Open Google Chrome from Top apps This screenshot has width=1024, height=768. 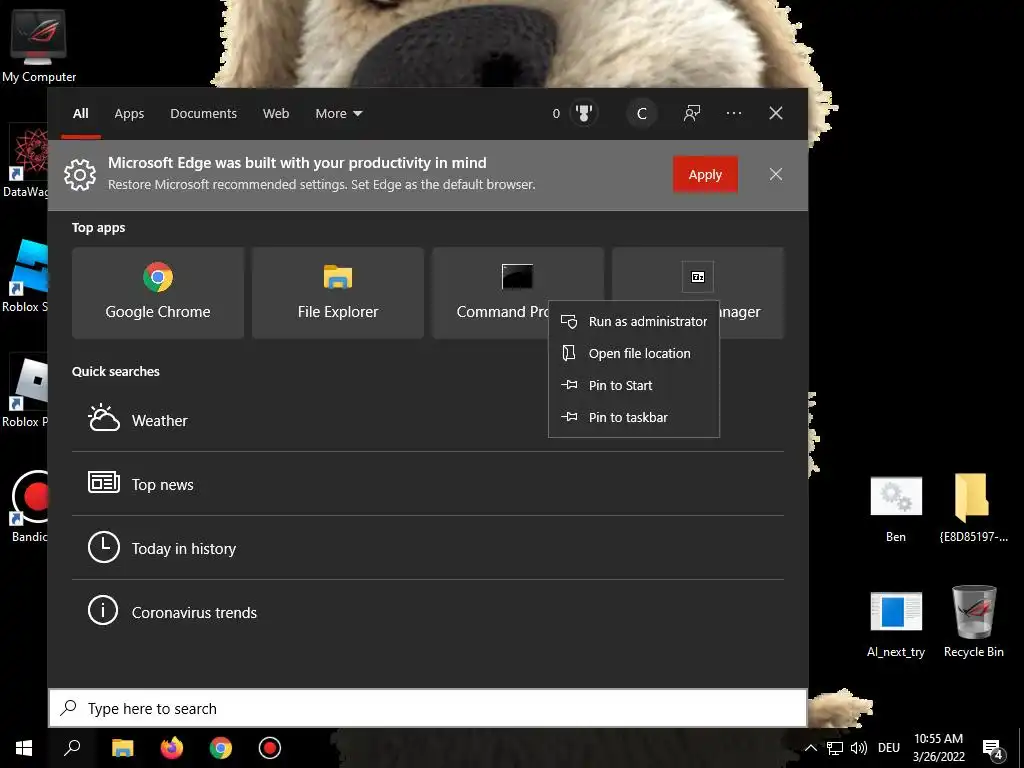pyautogui.click(x=158, y=293)
